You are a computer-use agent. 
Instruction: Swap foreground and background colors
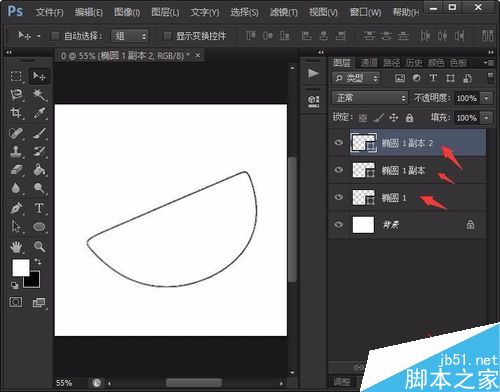click(x=38, y=262)
